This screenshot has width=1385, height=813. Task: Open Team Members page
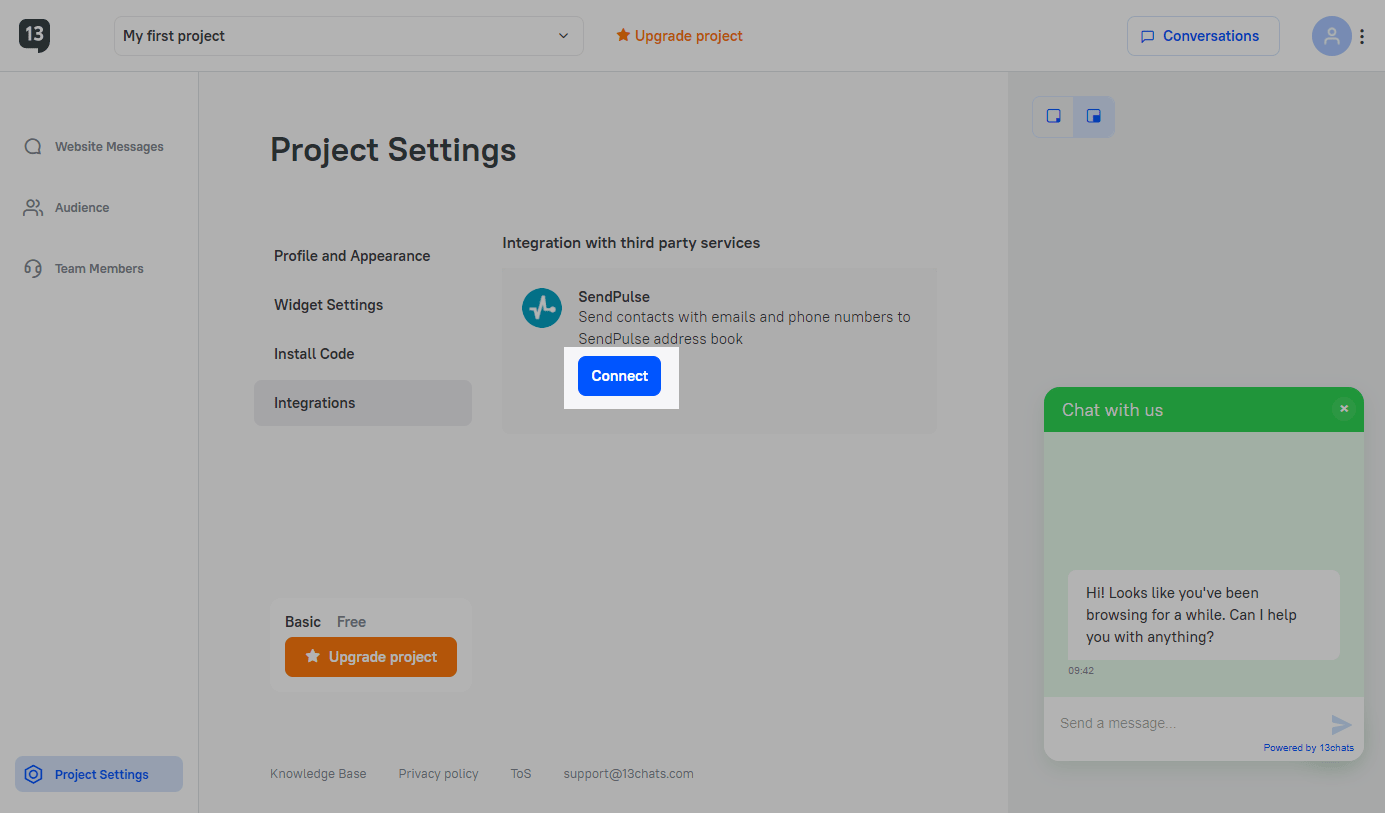[99, 269]
